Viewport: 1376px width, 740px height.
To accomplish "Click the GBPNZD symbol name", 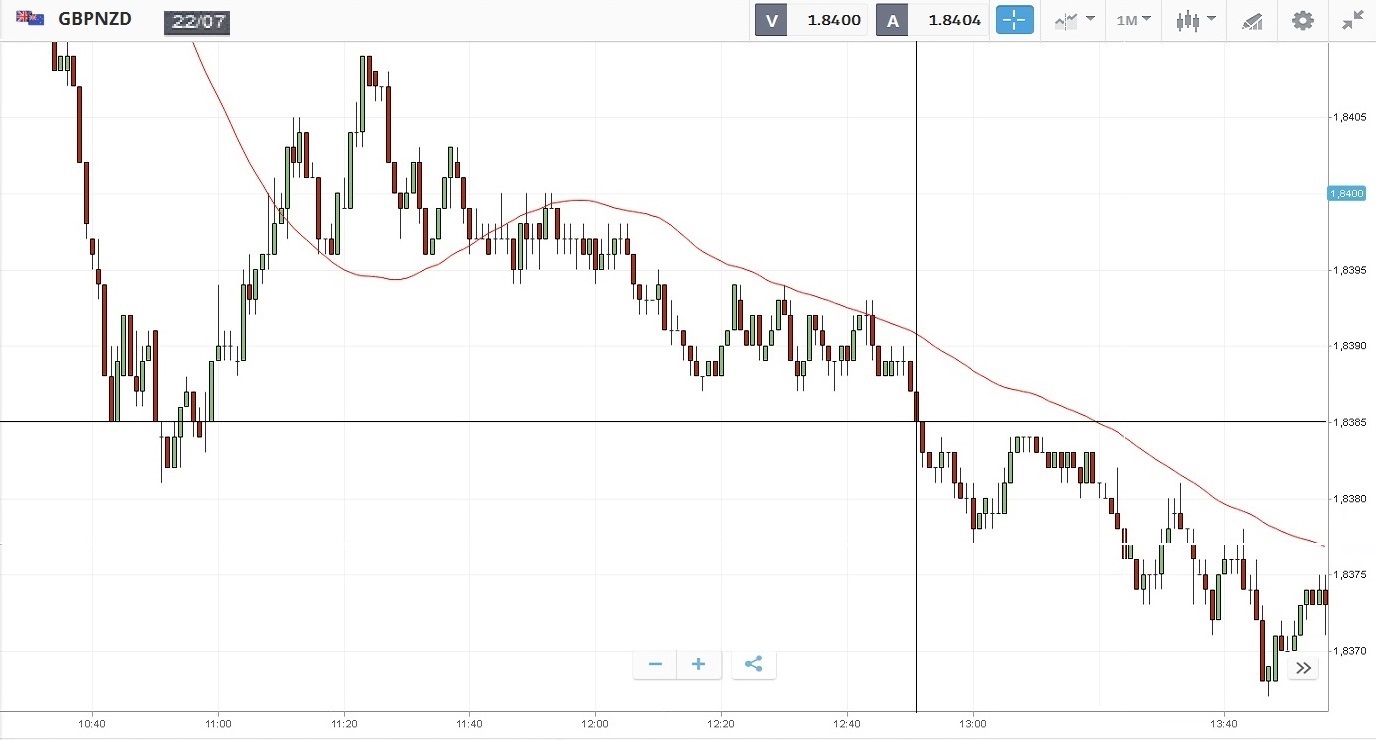I will pyautogui.click(x=94, y=19).
